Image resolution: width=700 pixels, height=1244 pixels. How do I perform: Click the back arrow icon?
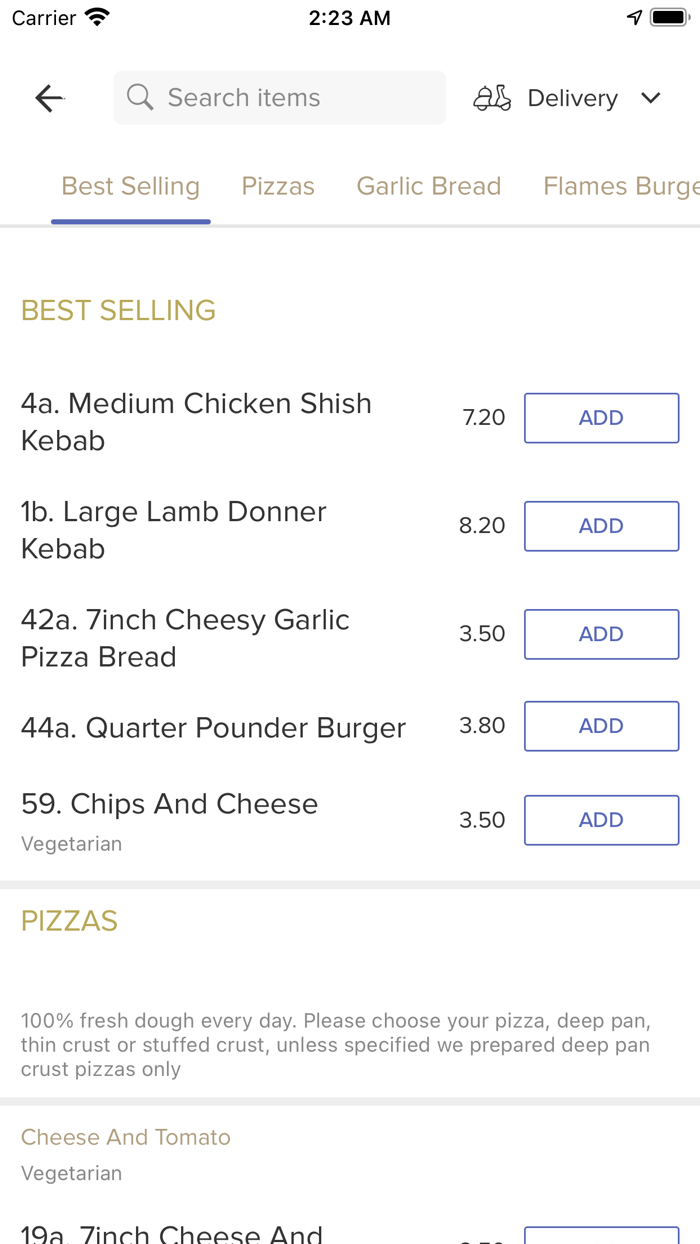click(48, 97)
